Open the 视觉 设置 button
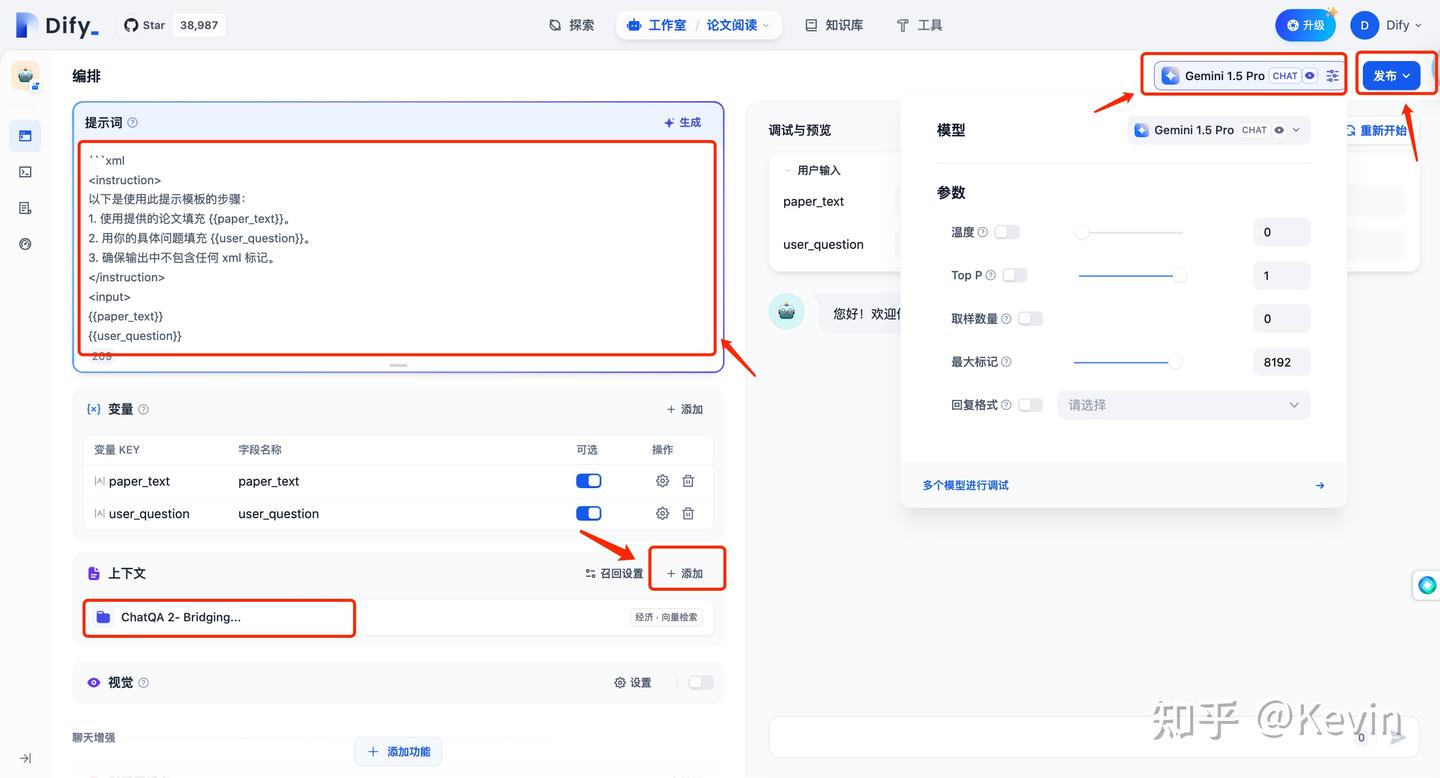Viewport: 1440px width, 778px height. pyautogui.click(x=633, y=682)
